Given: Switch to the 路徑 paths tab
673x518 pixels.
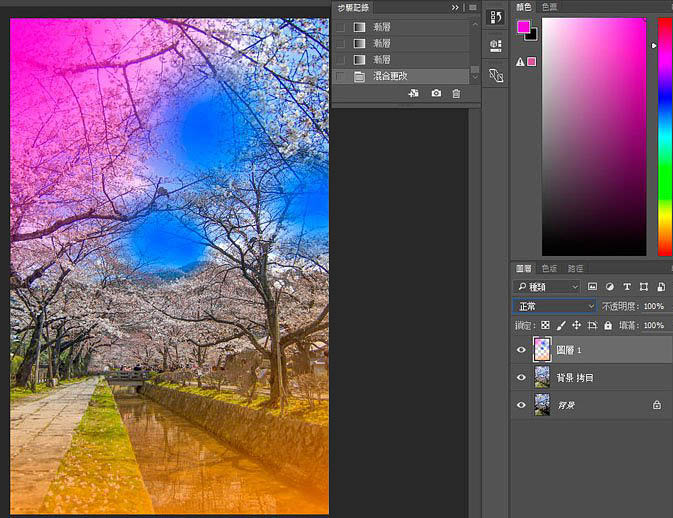Looking at the screenshot, I should coord(575,268).
